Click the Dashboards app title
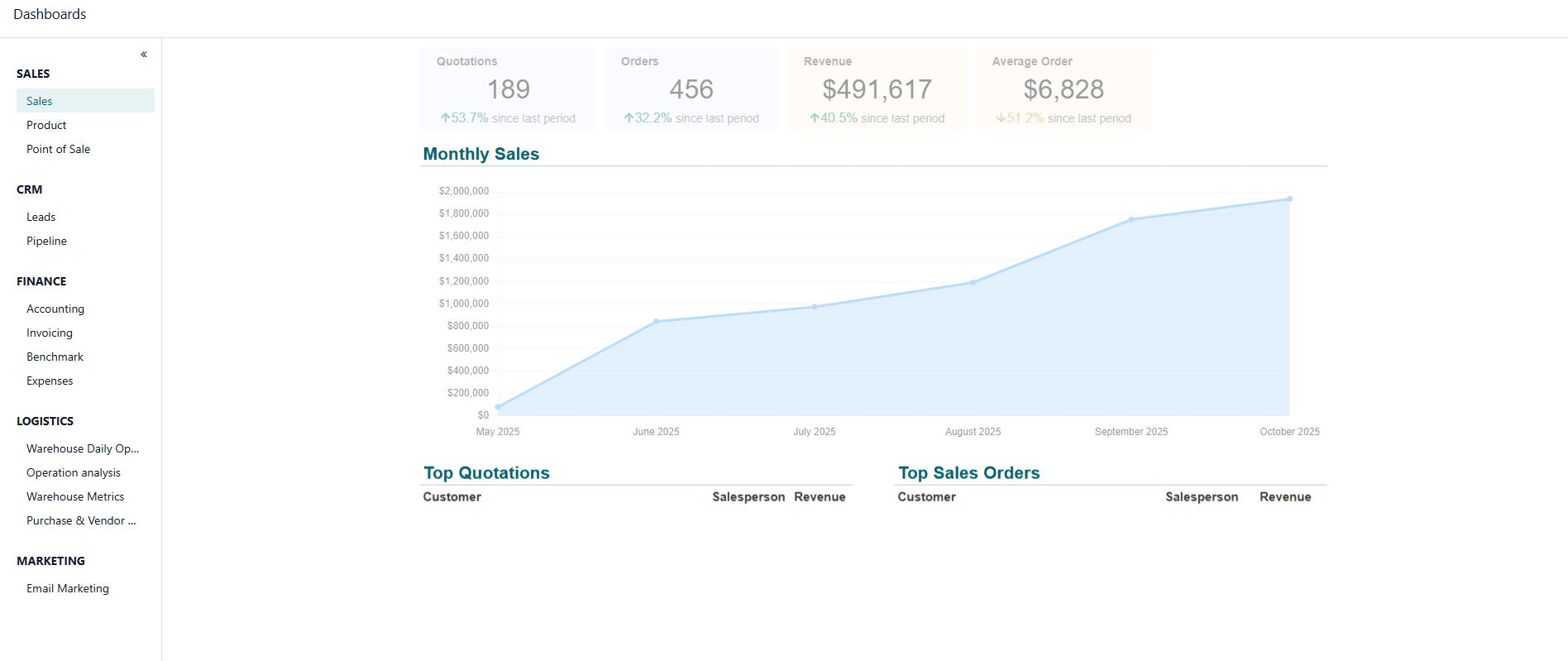 coord(50,14)
